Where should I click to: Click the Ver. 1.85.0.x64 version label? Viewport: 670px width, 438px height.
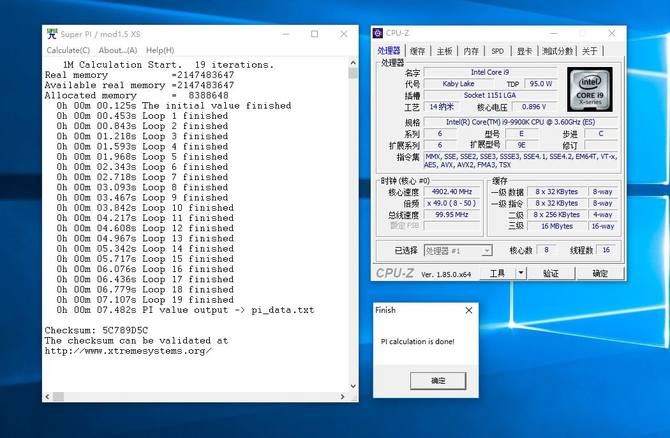click(446, 274)
